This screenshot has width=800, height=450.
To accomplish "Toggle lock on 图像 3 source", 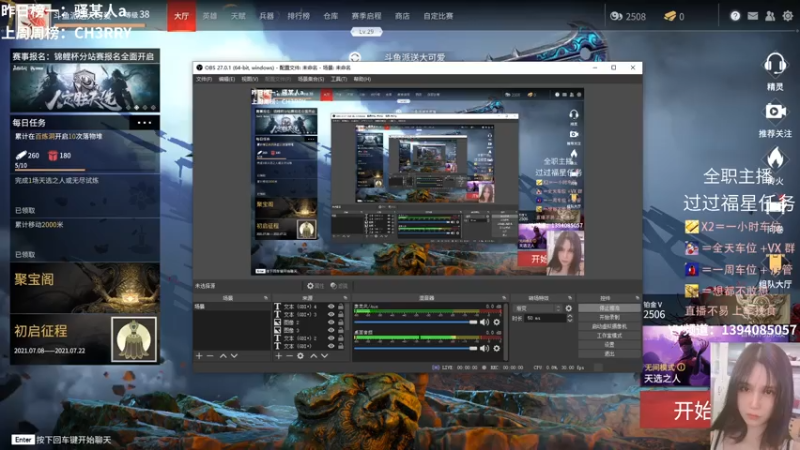I will [x=341, y=330].
